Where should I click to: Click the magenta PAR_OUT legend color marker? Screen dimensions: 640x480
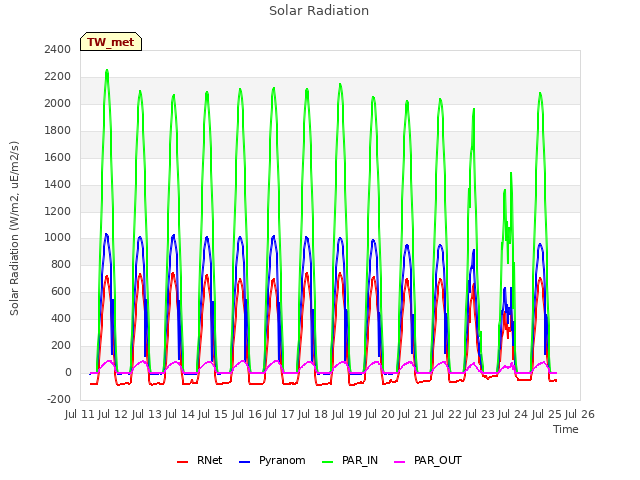click(x=400, y=462)
